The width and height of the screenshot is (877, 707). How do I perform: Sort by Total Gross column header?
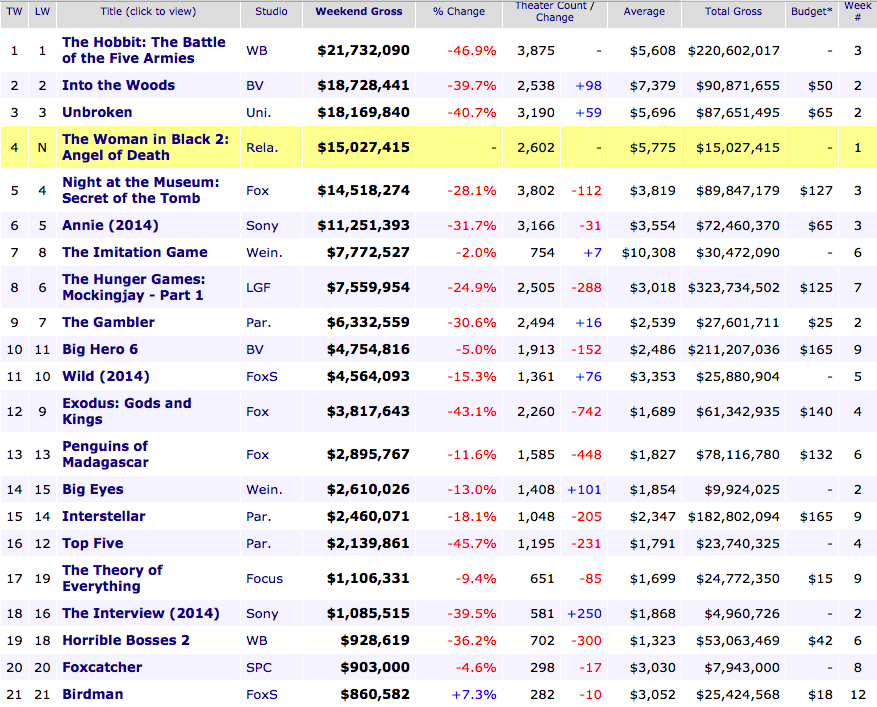coord(733,11)
